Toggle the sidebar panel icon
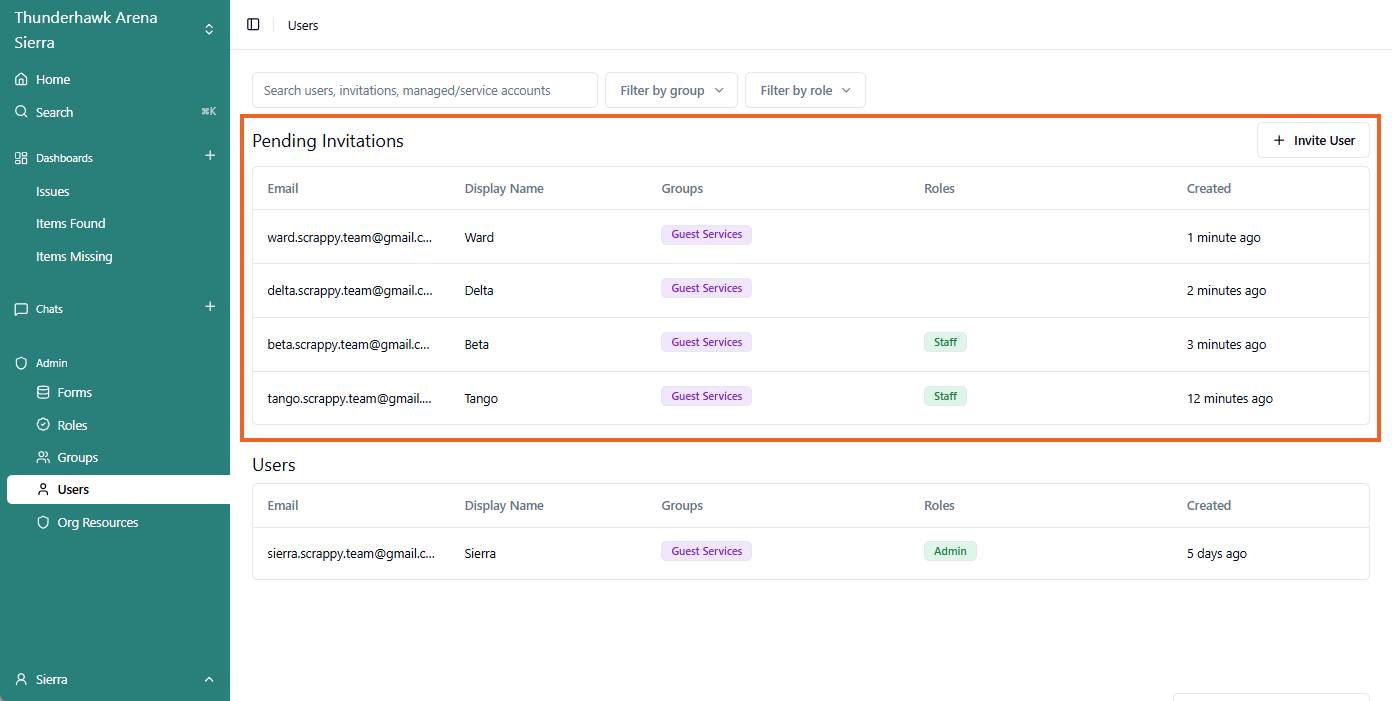The height and width of the screenshot is (701, 1392). point(253,25)
